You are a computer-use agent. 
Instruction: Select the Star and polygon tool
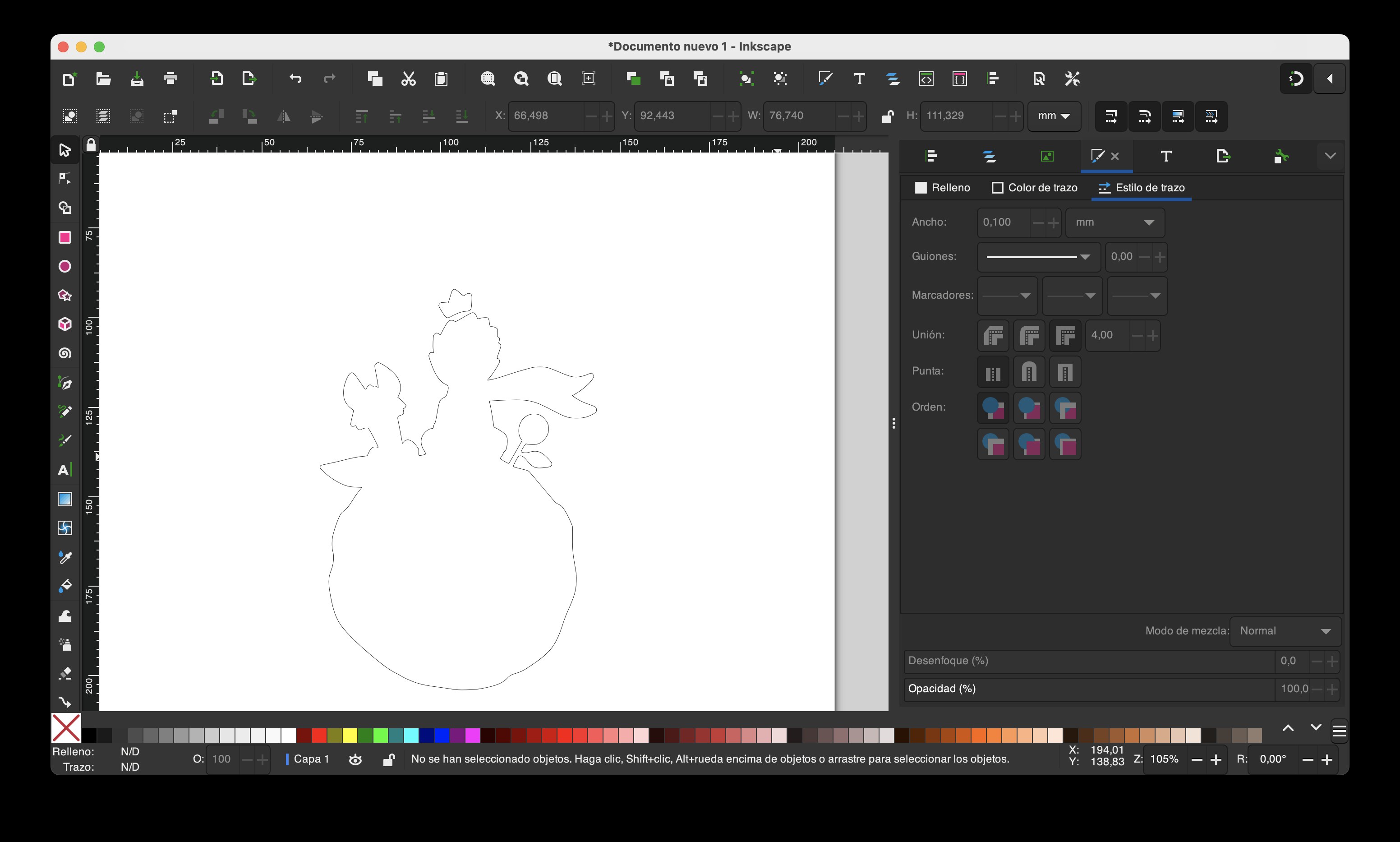tap(65, 295)
